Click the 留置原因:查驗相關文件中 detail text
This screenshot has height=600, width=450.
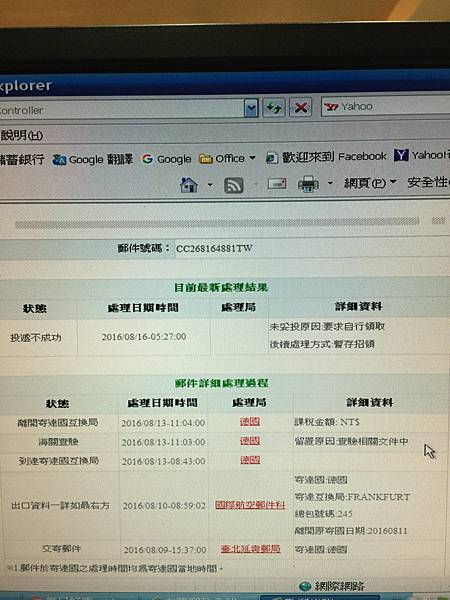click(351, 442)
